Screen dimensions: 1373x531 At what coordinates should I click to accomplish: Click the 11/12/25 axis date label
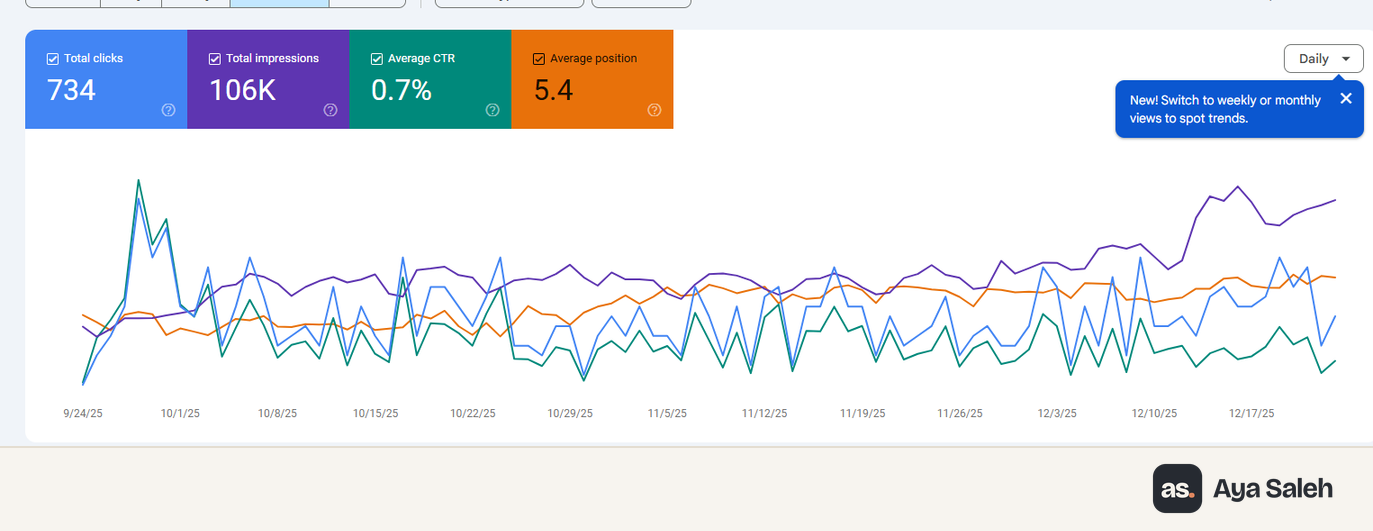click(765, 413)
